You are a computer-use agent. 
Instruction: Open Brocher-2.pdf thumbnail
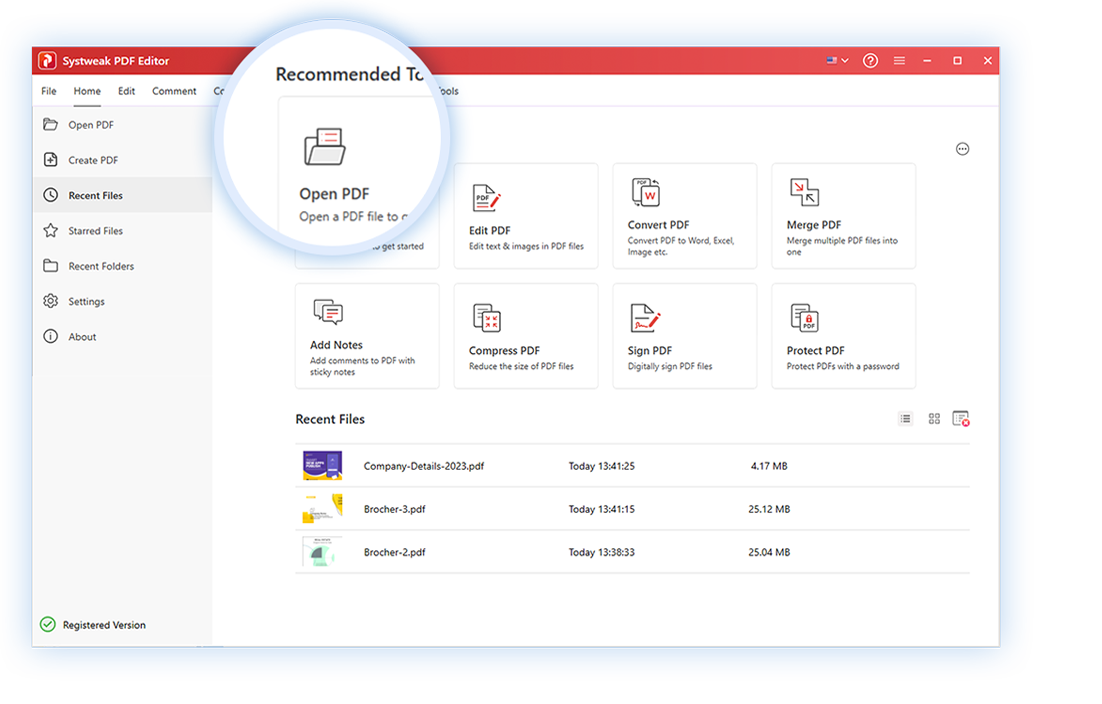pos(323,552)
